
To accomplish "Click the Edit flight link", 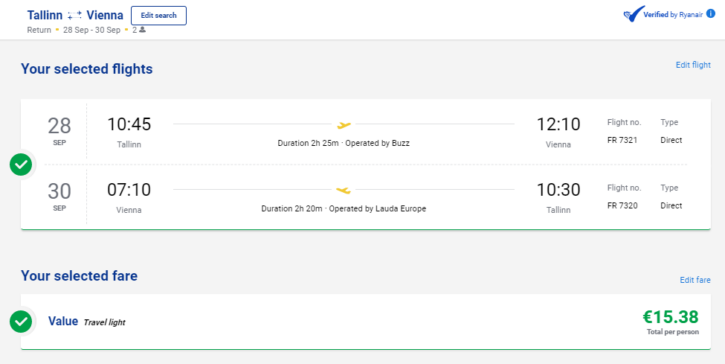I will pos(693,65).
